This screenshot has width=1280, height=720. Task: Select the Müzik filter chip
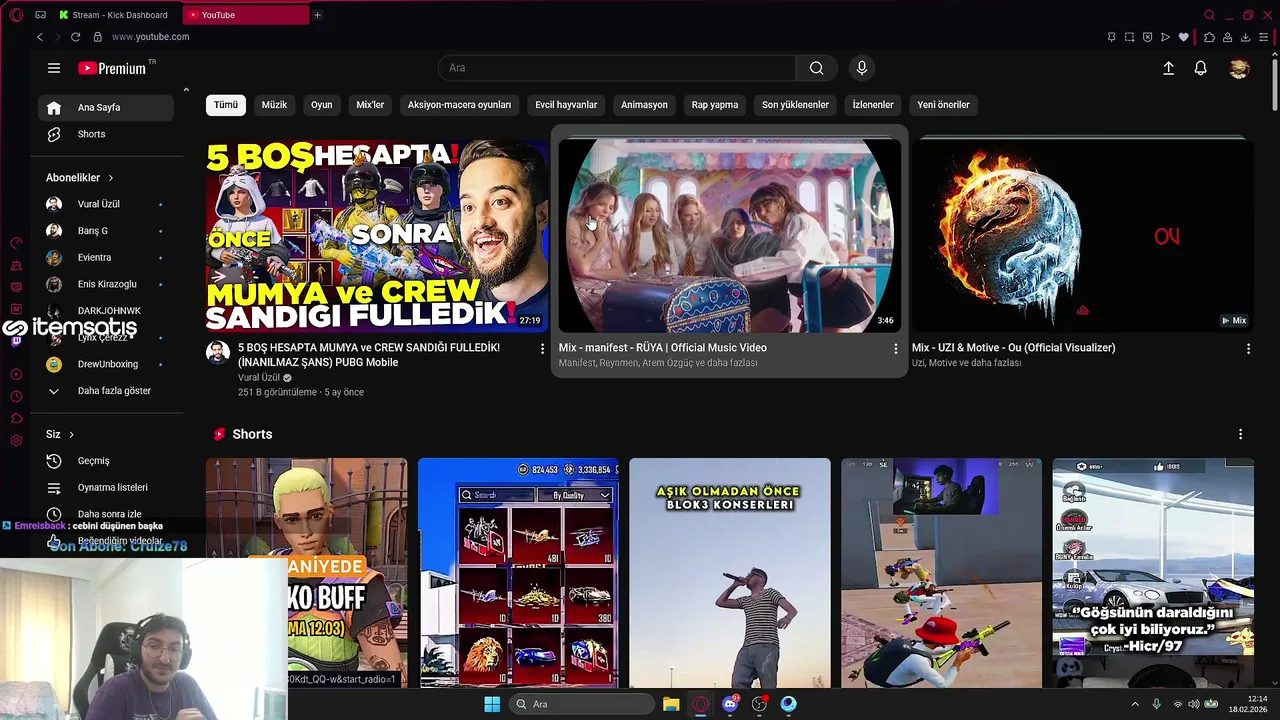point(274,105)
